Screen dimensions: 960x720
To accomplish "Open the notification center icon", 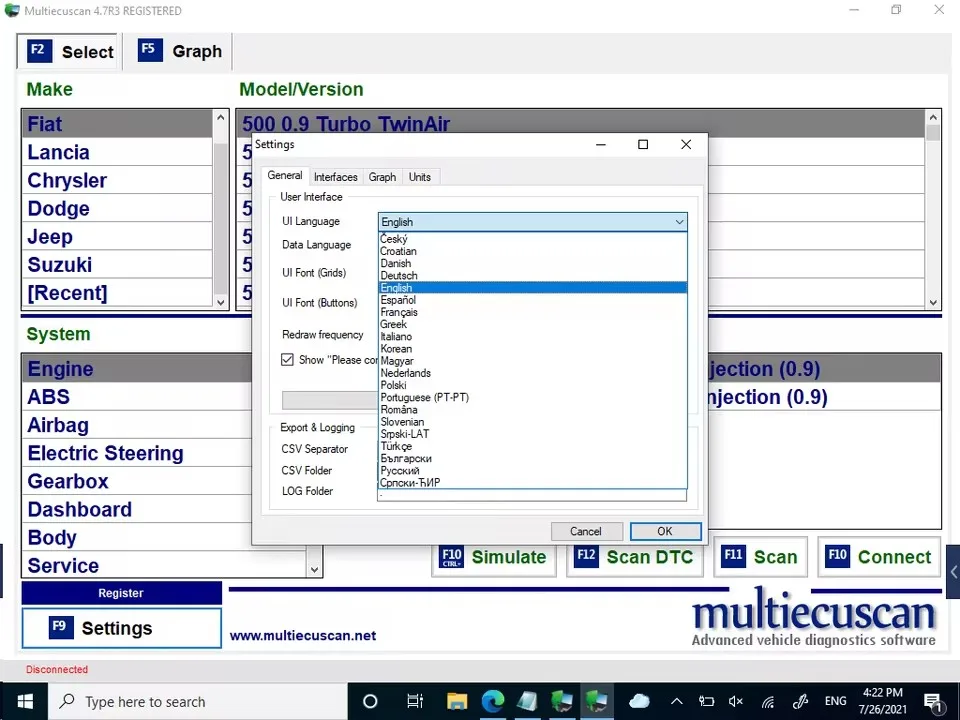I will [932, 701].
